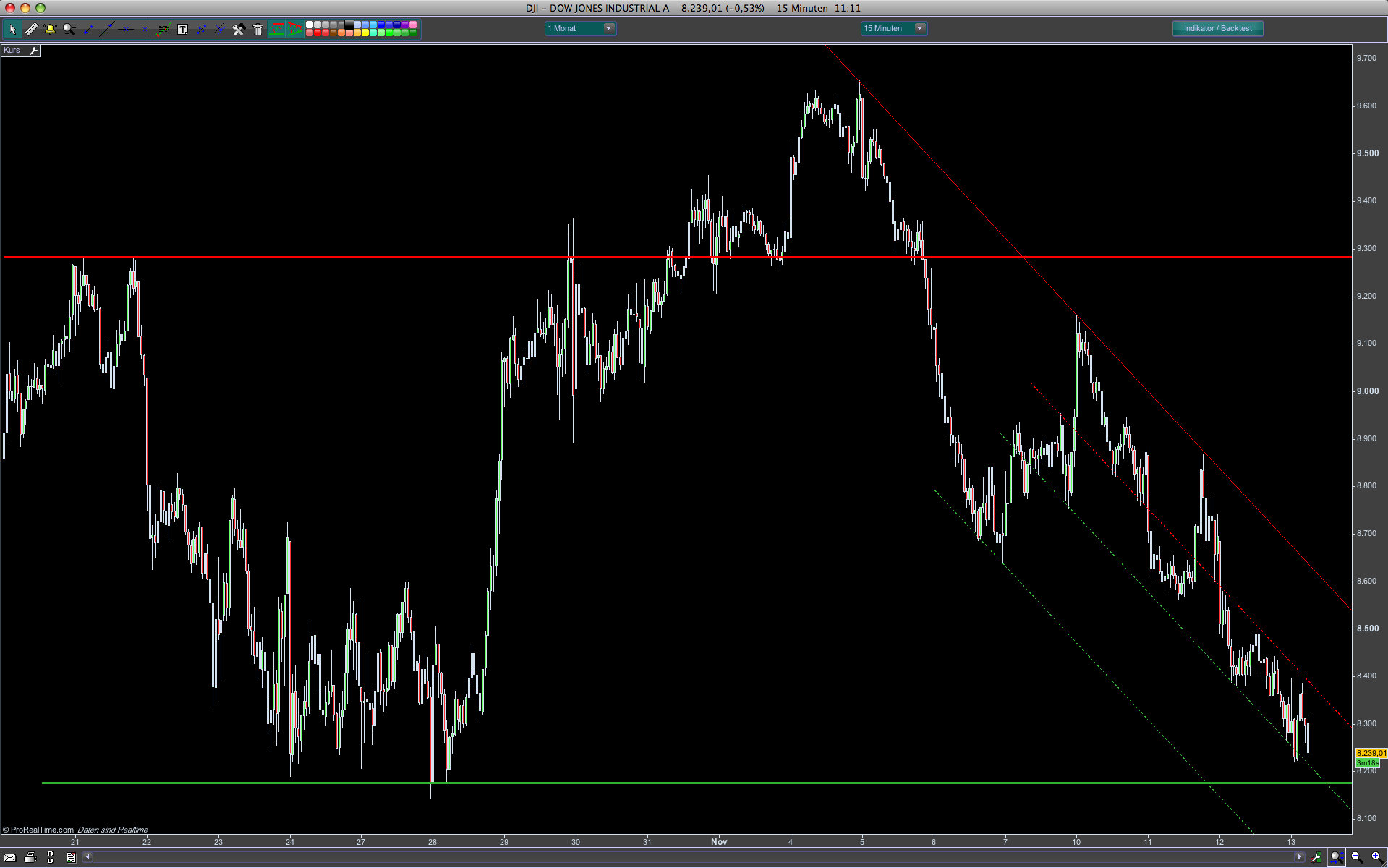Open the '1 Monat' period dropdown
This screenshot has width=1388, height=868.
[580, 28]
